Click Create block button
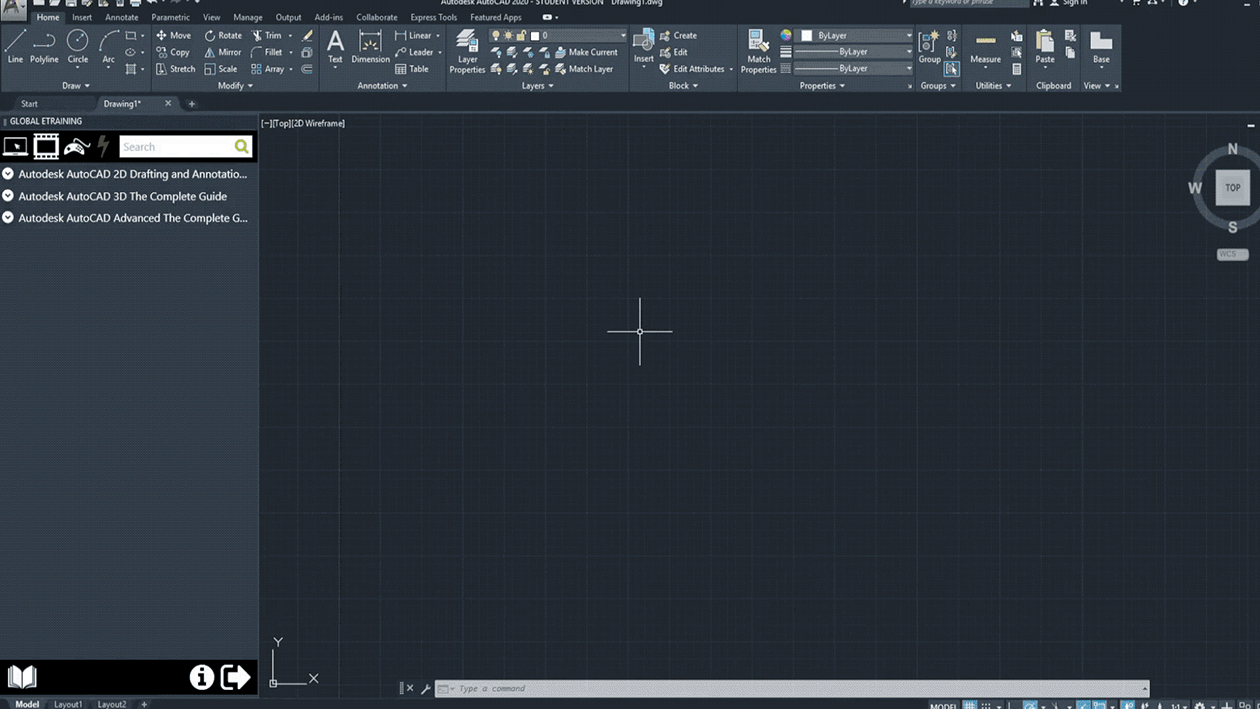The height and width of the screenshot is (709, 1260). coord(678,35)
